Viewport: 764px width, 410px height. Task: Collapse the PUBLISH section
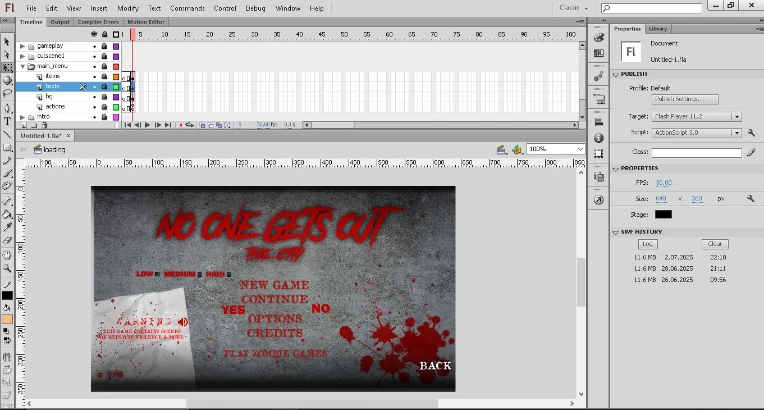tap(615, 75)
